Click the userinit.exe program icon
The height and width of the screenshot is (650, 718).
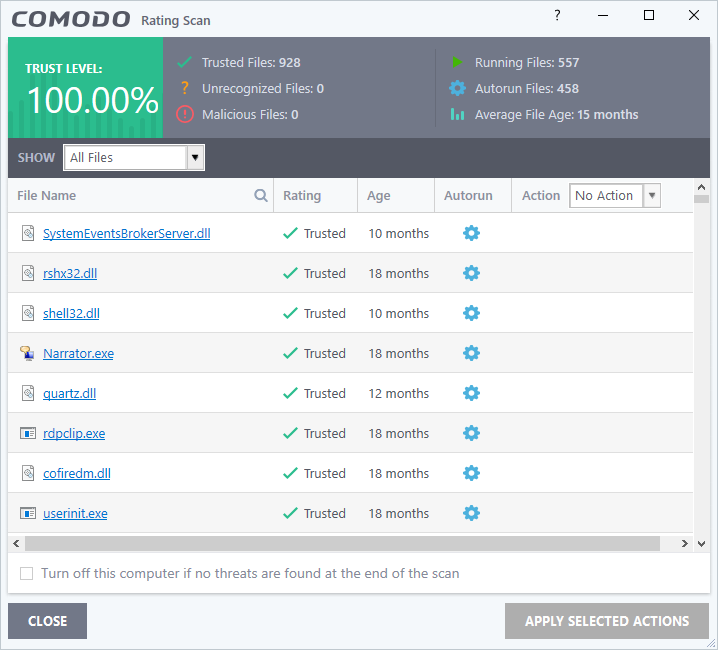click(28, 513)
